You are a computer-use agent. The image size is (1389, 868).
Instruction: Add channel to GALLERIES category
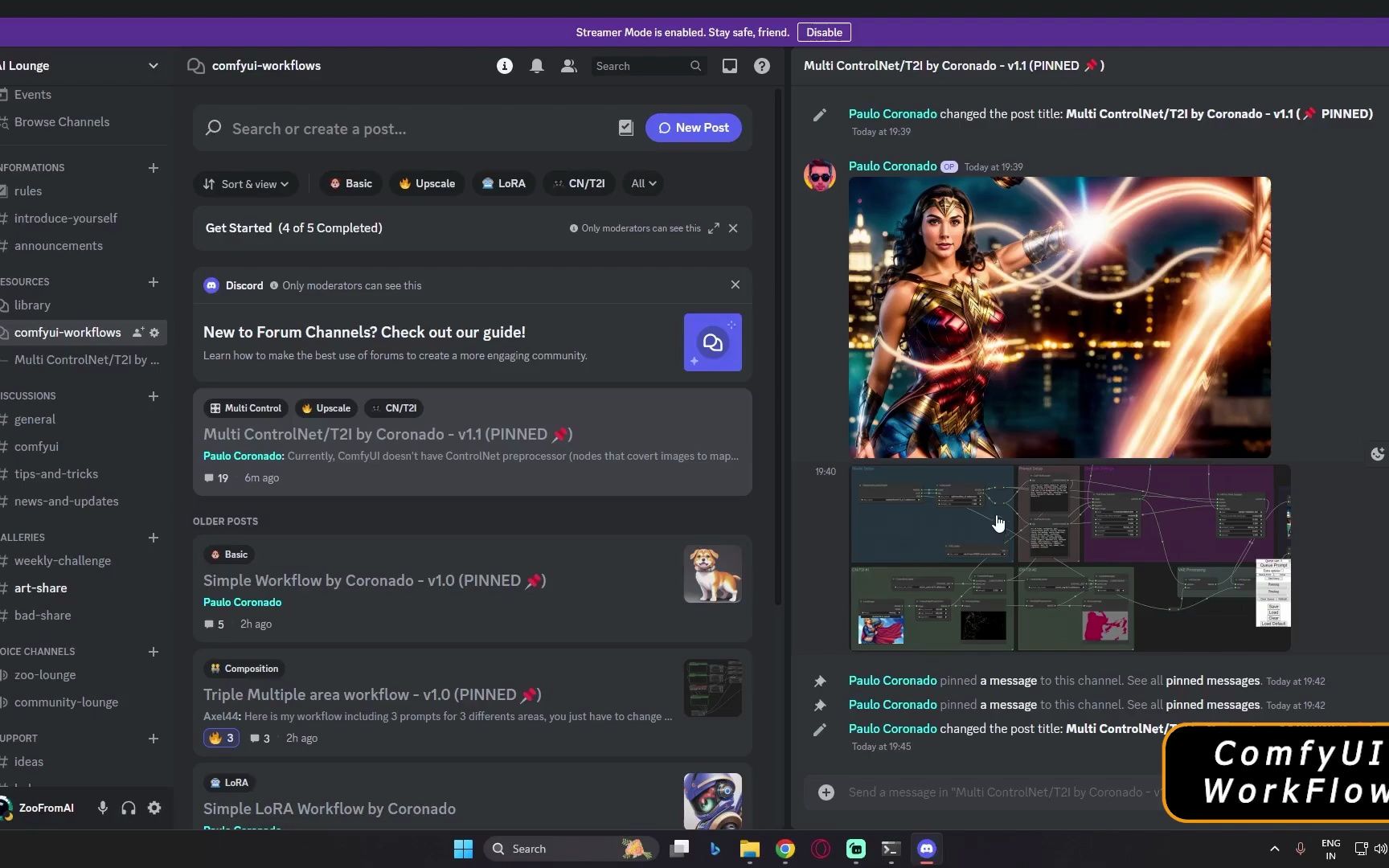[x=153, y=538]
